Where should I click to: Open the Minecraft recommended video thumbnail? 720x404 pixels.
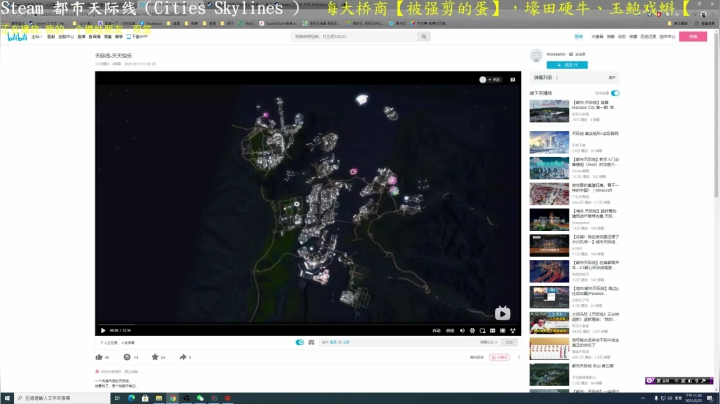point(549,193)
